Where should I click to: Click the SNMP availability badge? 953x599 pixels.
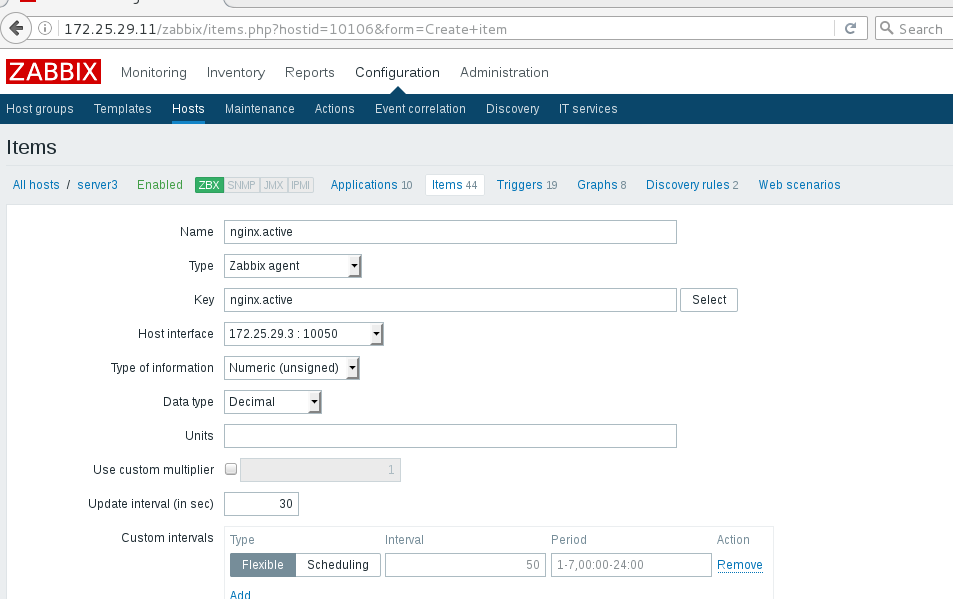pyautogui.click(x=241, y=185)
